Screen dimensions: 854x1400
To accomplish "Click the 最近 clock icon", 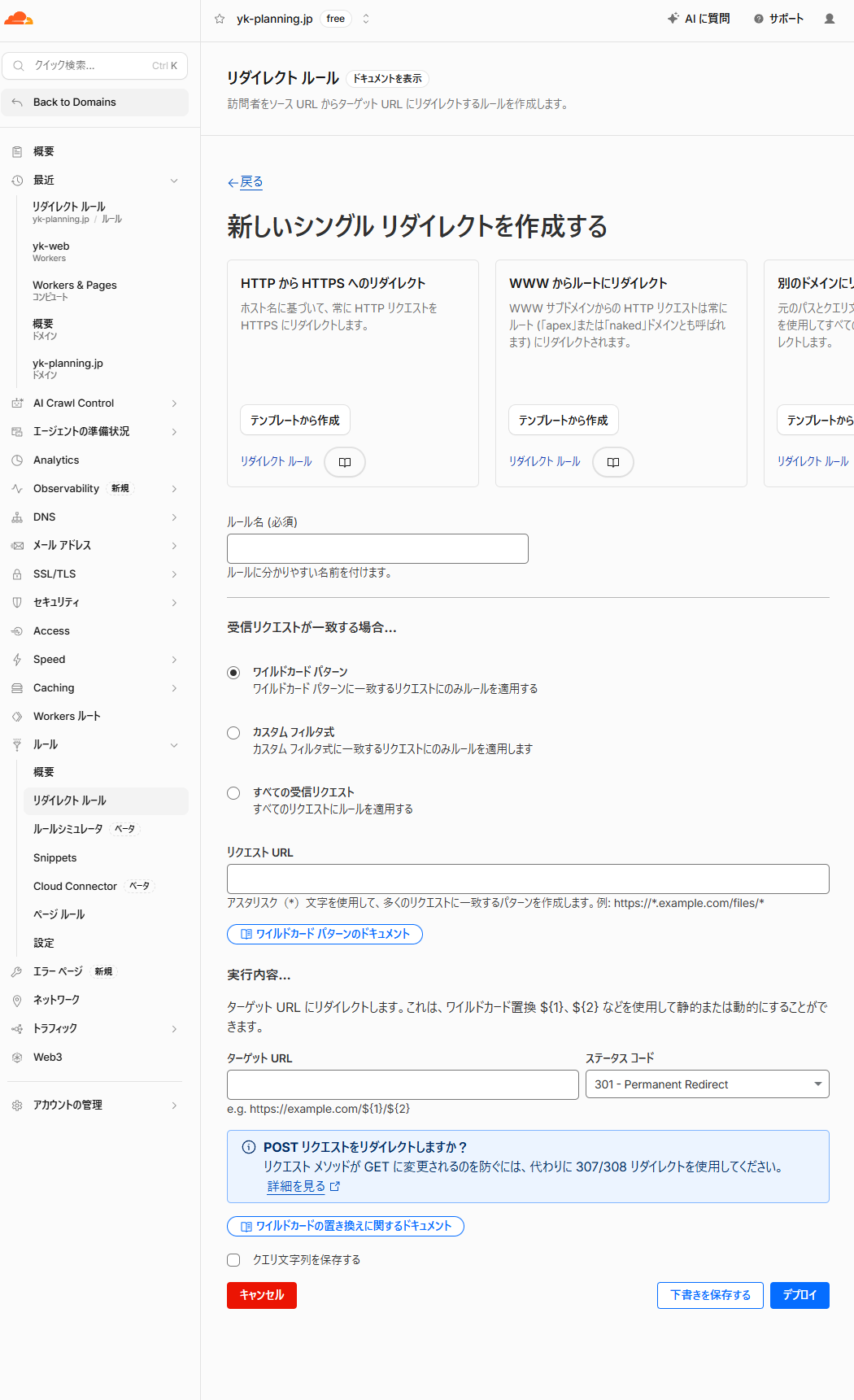I will point(17,181).
